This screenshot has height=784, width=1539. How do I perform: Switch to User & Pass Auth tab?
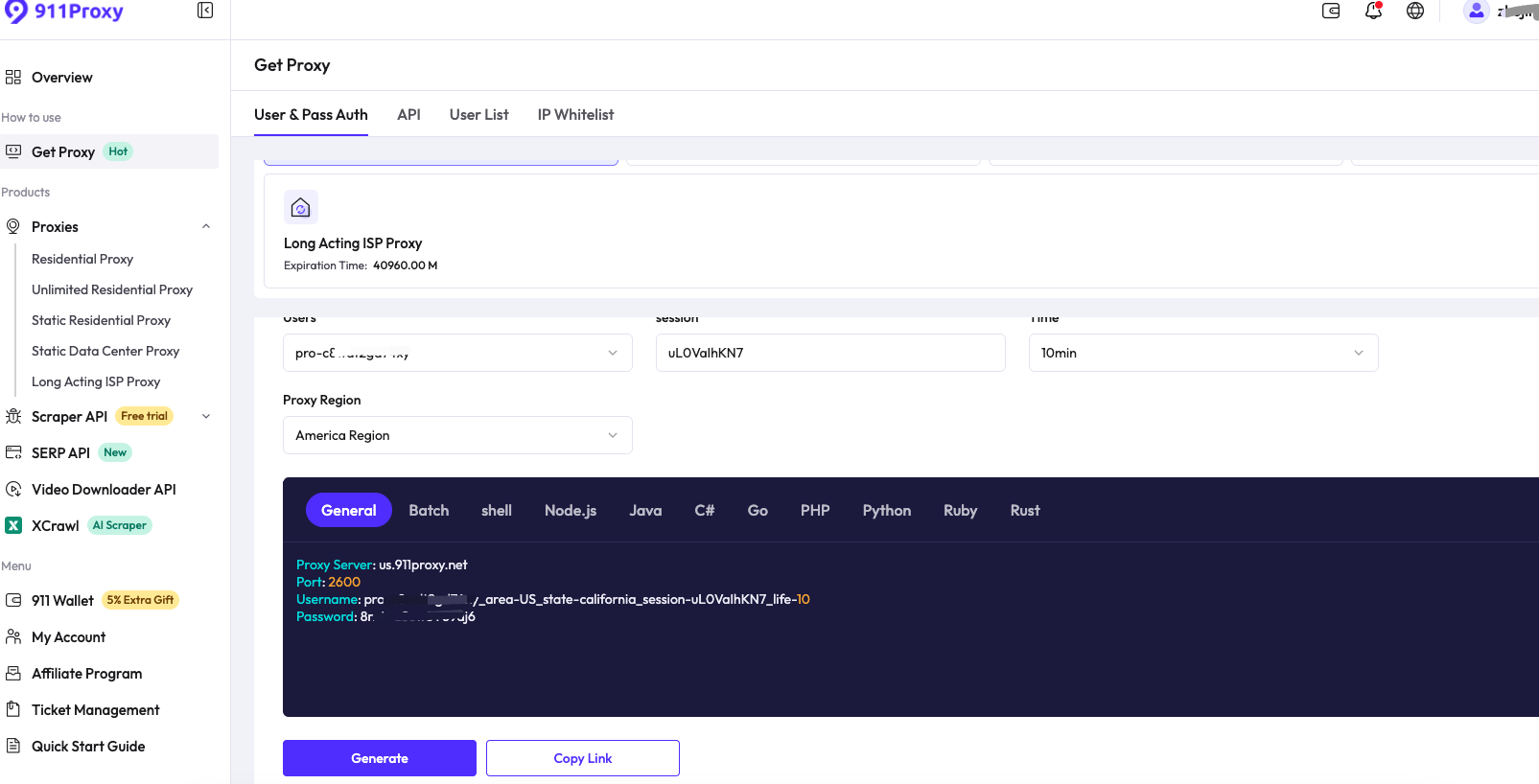tap(311, 115)
